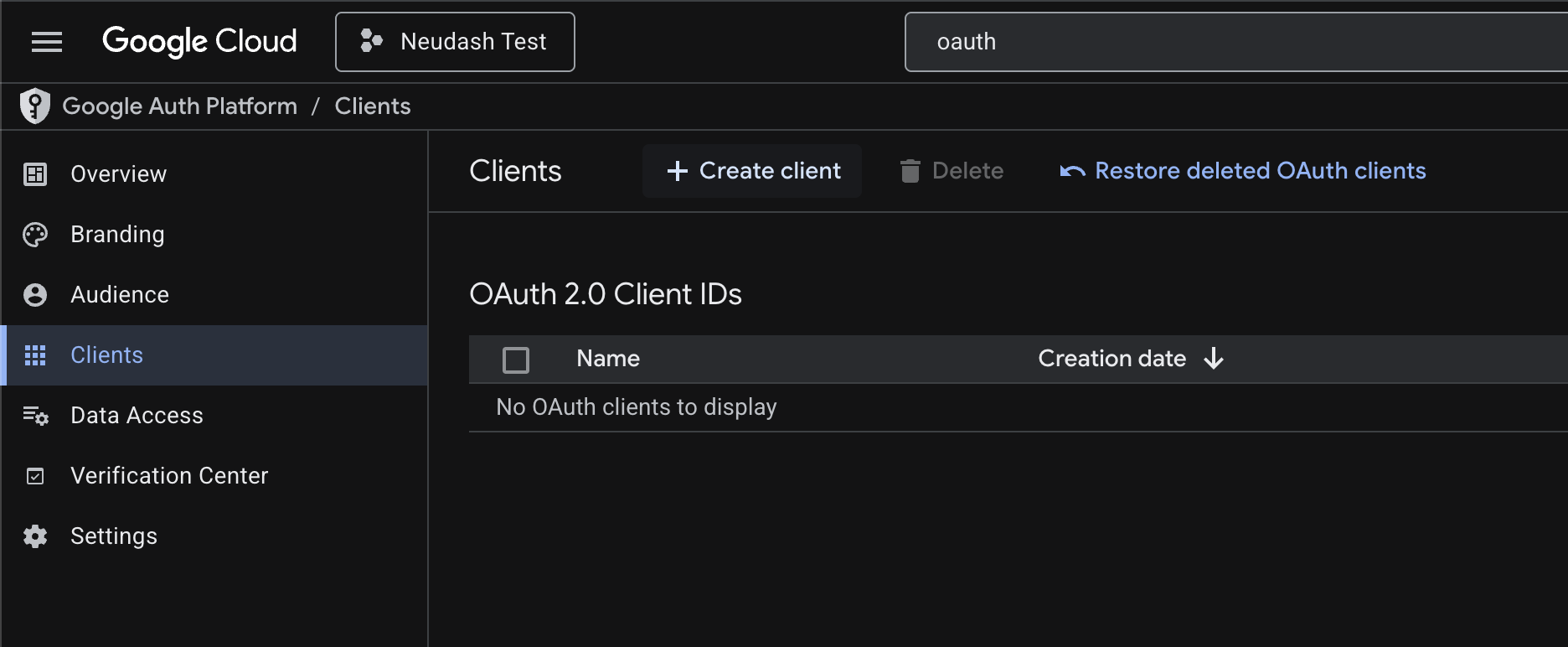The width and height of the screenshot is (1568, 647).
Task: Open Restore deleted OAuth clients link
Action: [1243, 171]
